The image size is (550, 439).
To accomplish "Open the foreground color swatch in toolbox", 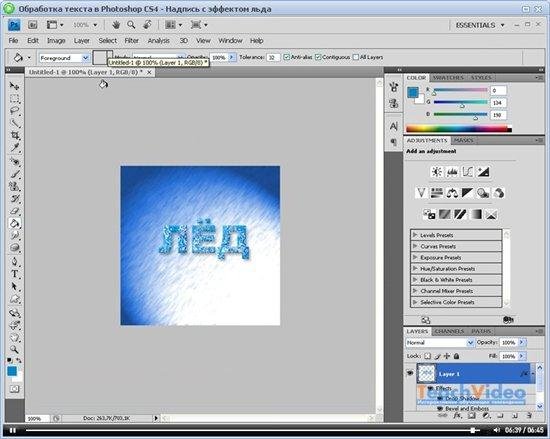I will 12,371.
